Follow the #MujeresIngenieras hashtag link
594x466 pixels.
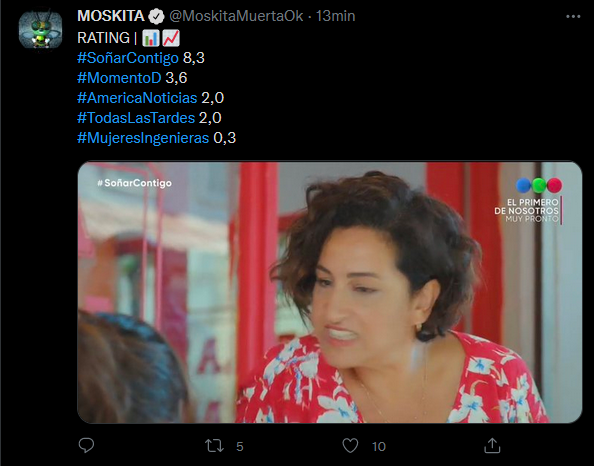tap(143, 138)
